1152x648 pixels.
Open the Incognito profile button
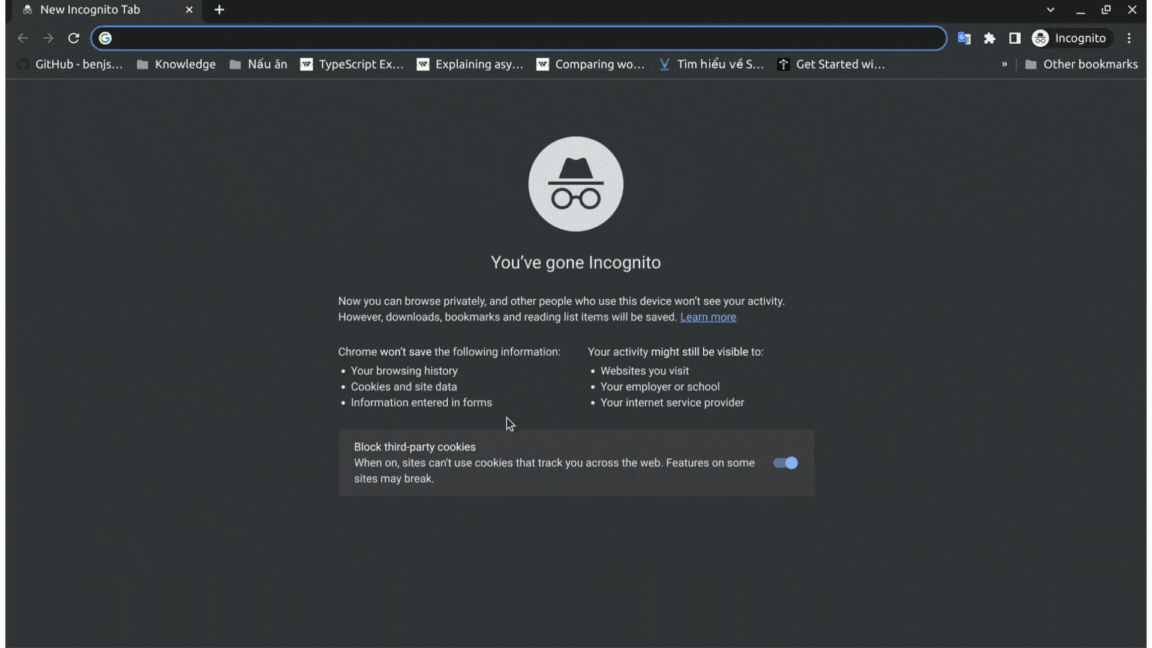pos(1070,38)
